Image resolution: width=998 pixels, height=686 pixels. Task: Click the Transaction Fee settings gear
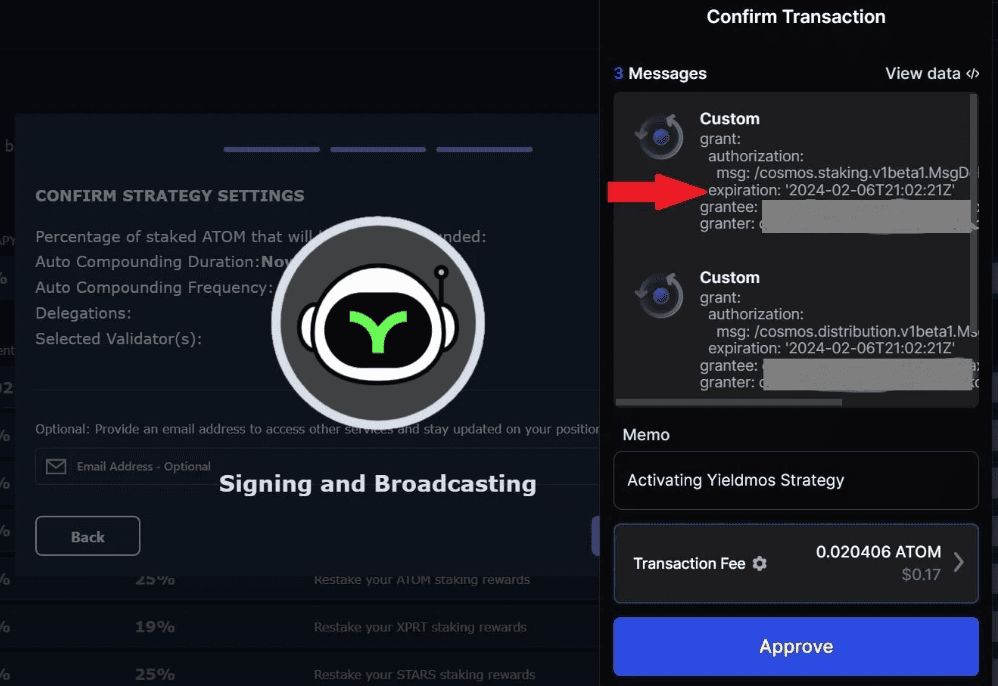[759, 563]
